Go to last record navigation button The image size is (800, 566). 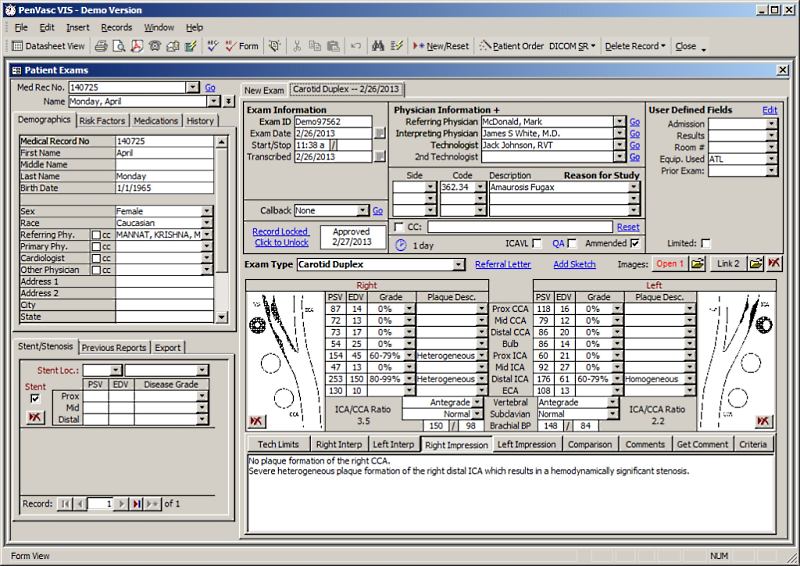tap(137, 504)
